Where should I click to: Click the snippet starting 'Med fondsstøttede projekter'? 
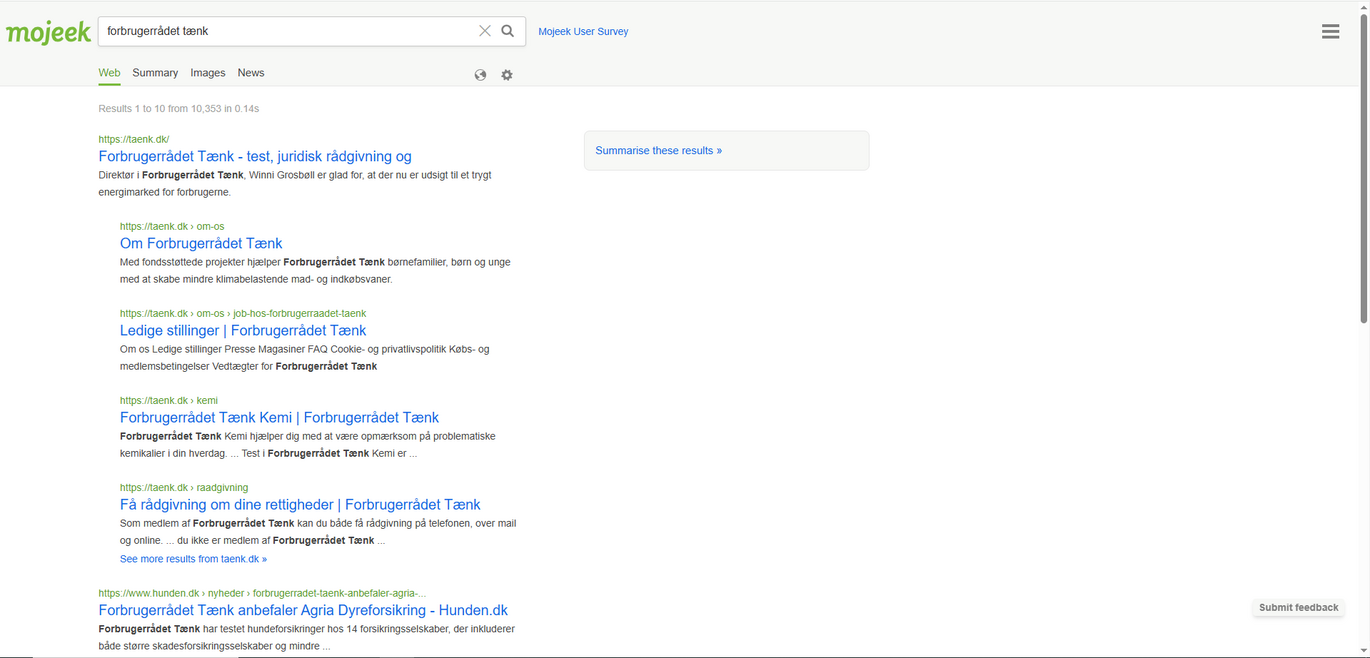point(315,271)
